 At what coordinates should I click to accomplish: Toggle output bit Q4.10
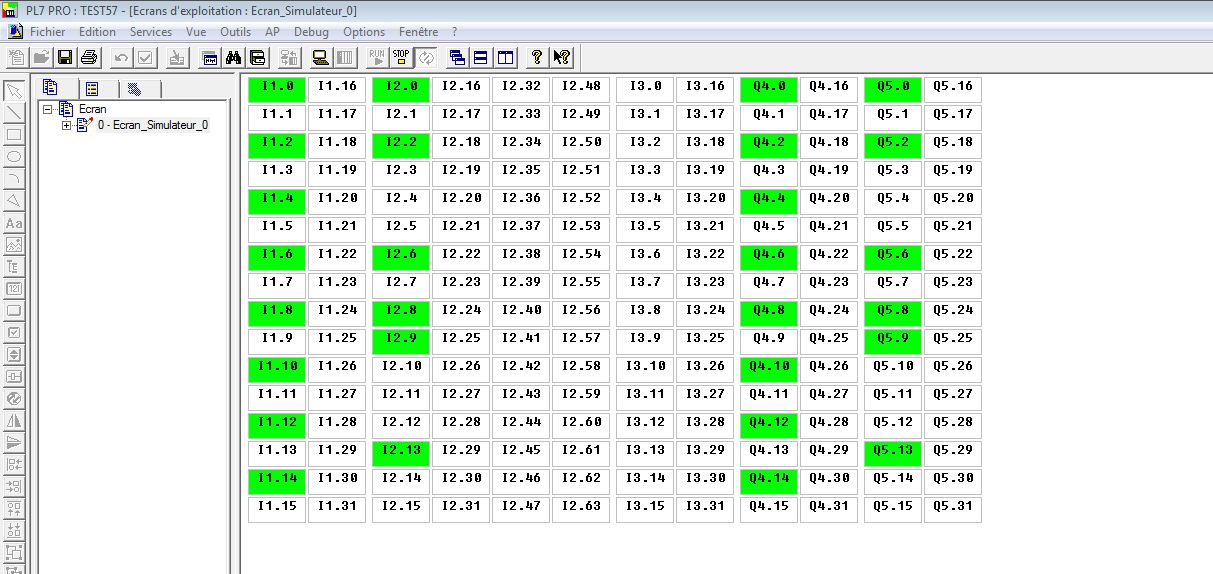[x=769, y=367]
